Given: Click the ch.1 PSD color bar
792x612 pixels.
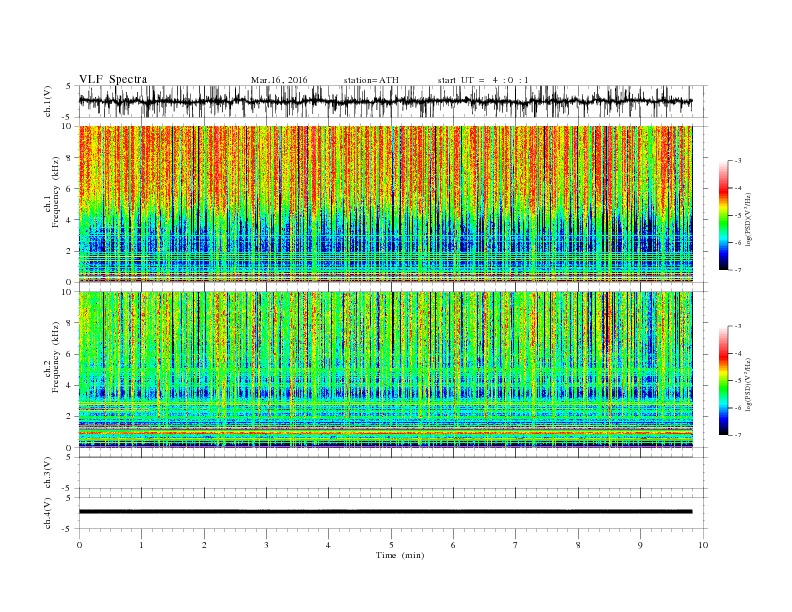Looking at the screenshot, I should (723, 215).
